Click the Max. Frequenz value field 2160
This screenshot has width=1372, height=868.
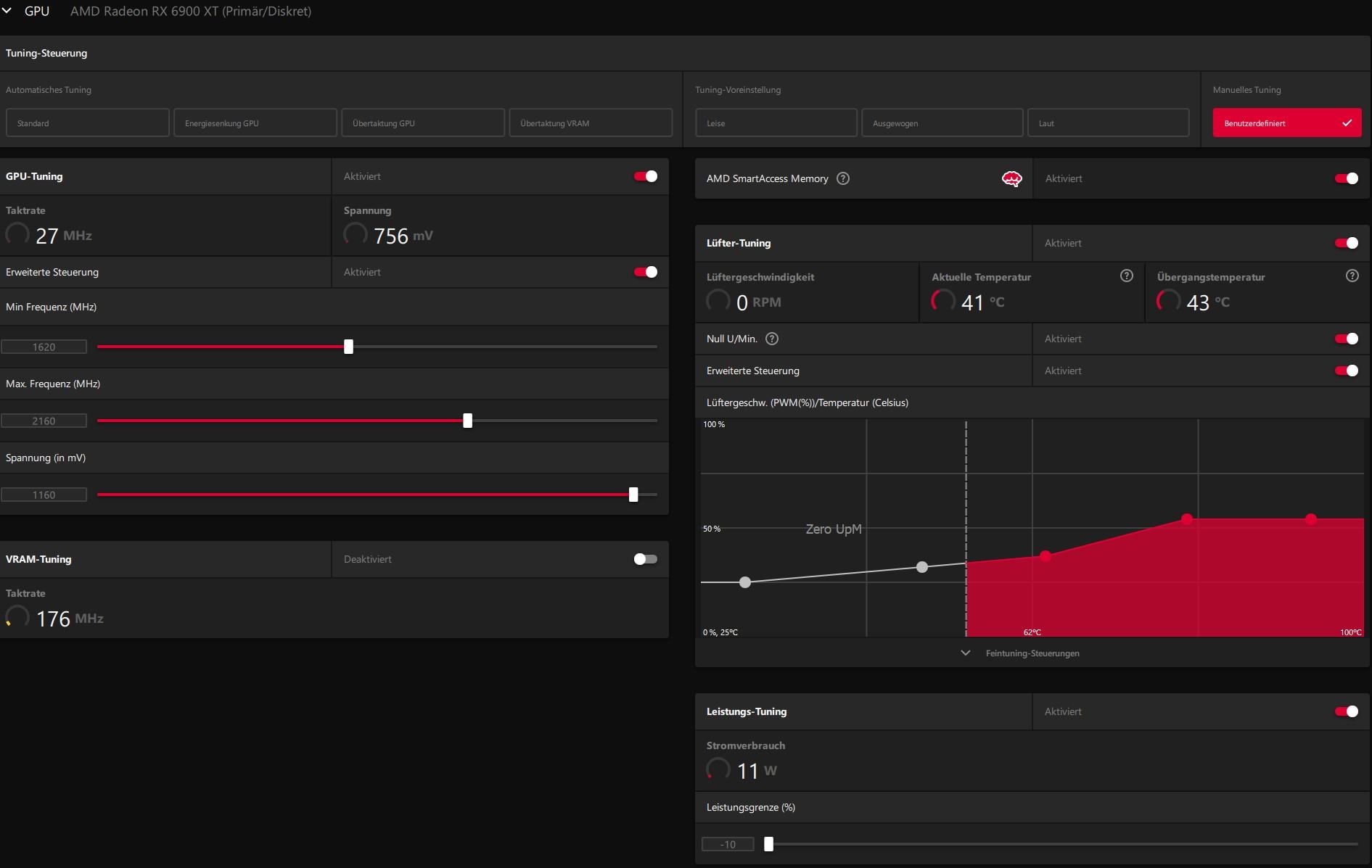click(44, 421)
